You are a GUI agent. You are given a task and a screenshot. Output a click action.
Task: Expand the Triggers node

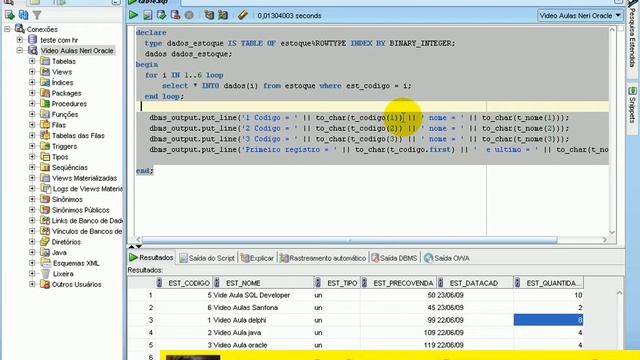click(x=32, y=146)
